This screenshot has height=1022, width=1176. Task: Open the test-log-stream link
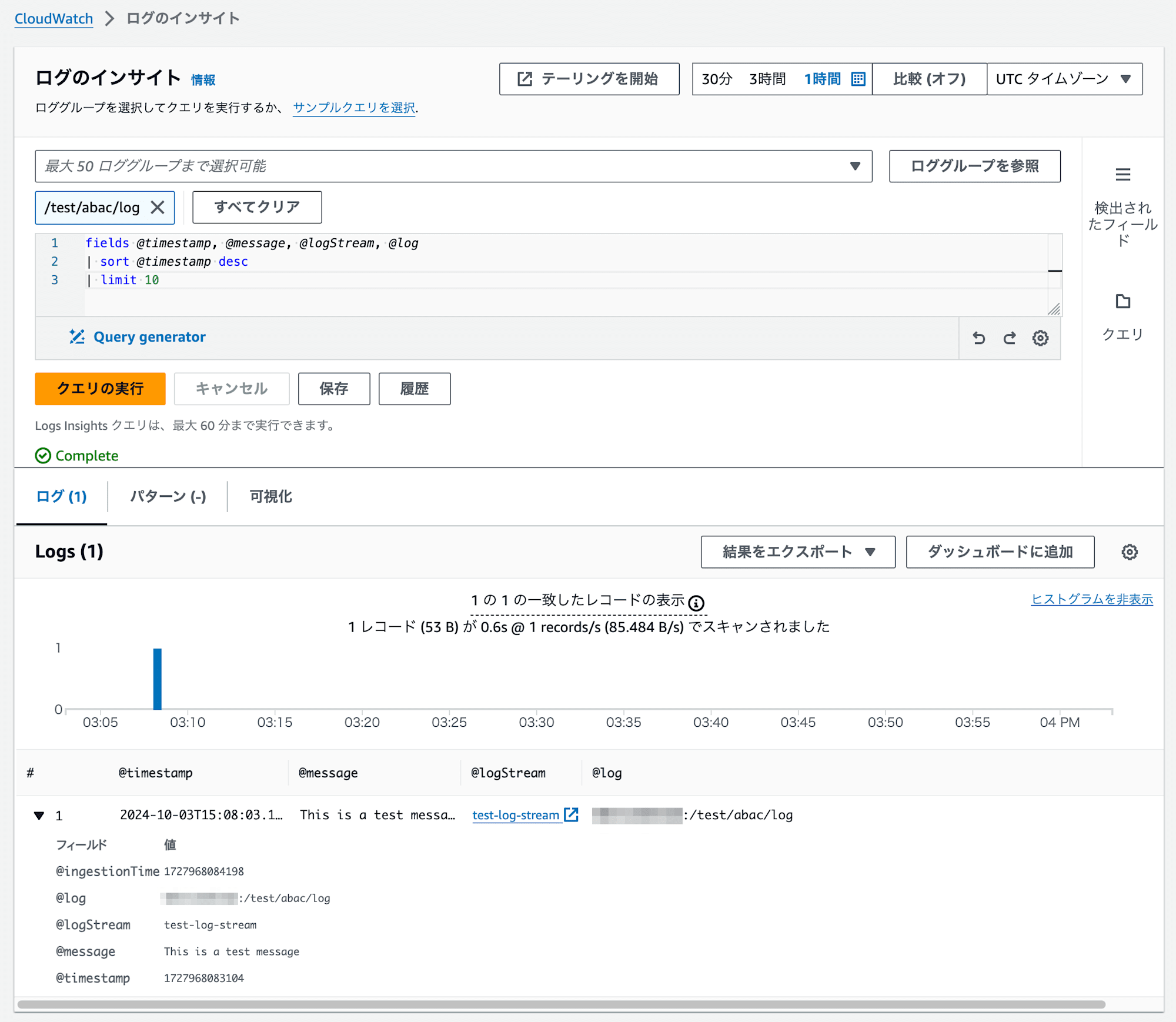coord(516,815)
